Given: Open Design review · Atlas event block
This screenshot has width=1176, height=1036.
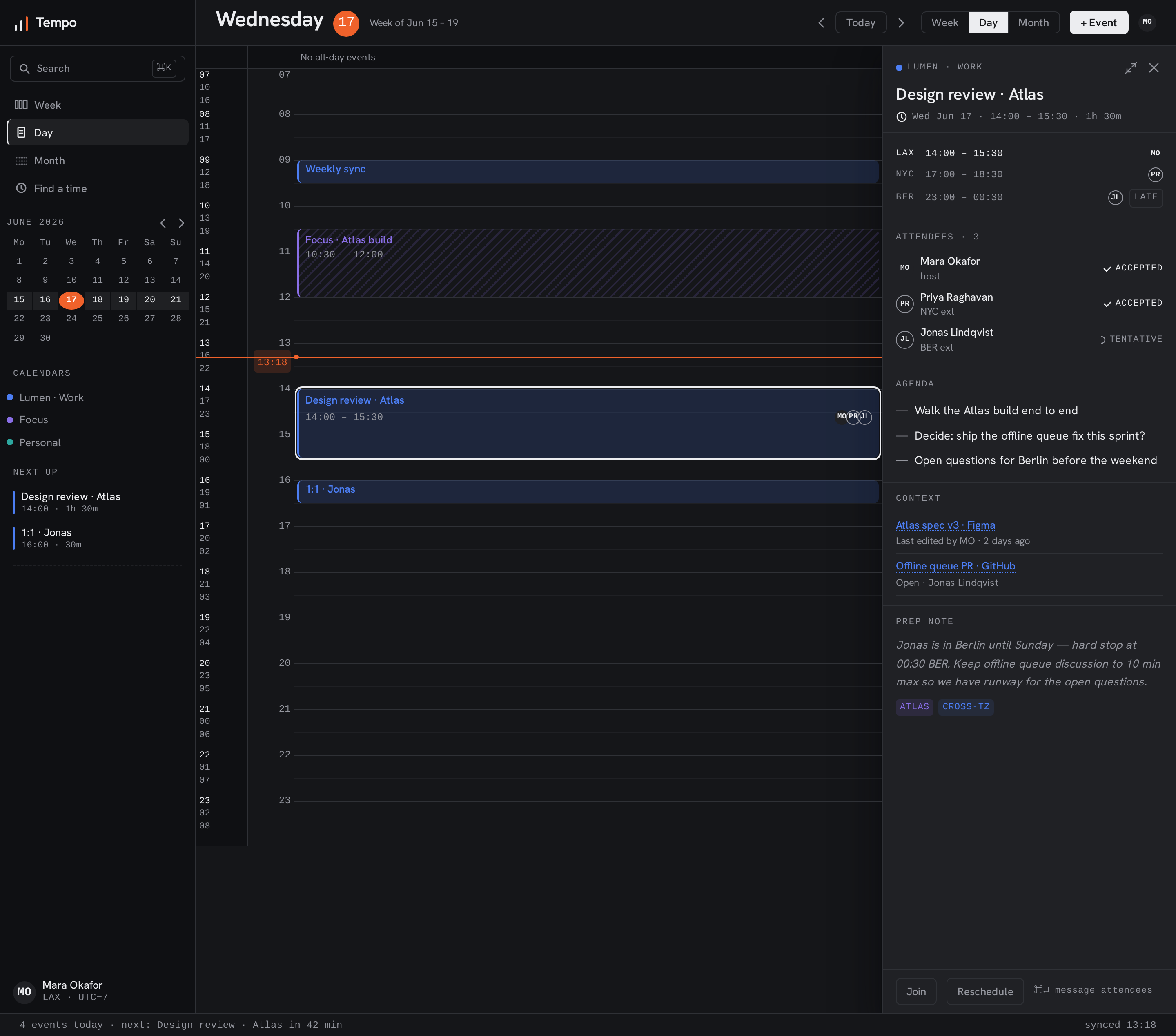Looking at the screenshot, I should 588,423.
